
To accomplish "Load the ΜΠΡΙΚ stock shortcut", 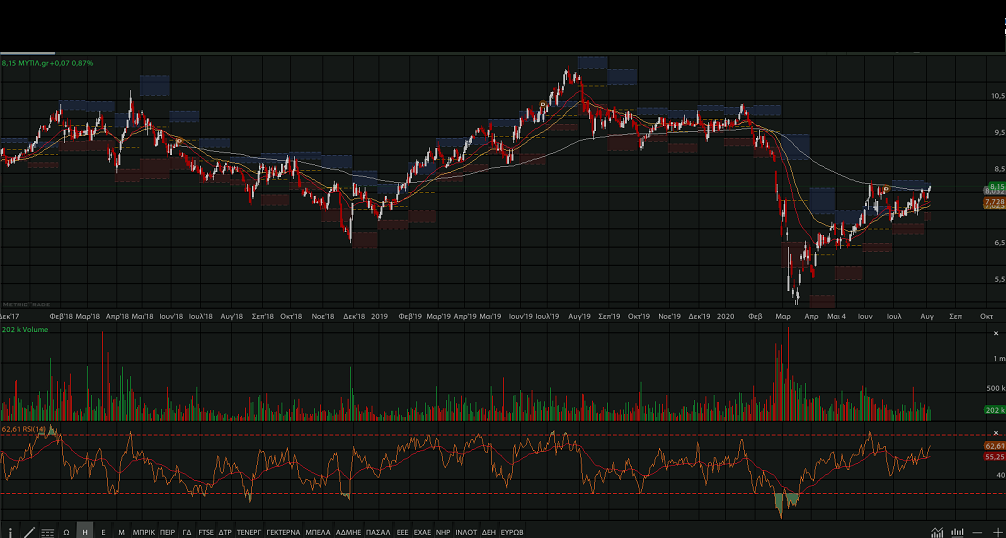I will [x=143, y=531].
